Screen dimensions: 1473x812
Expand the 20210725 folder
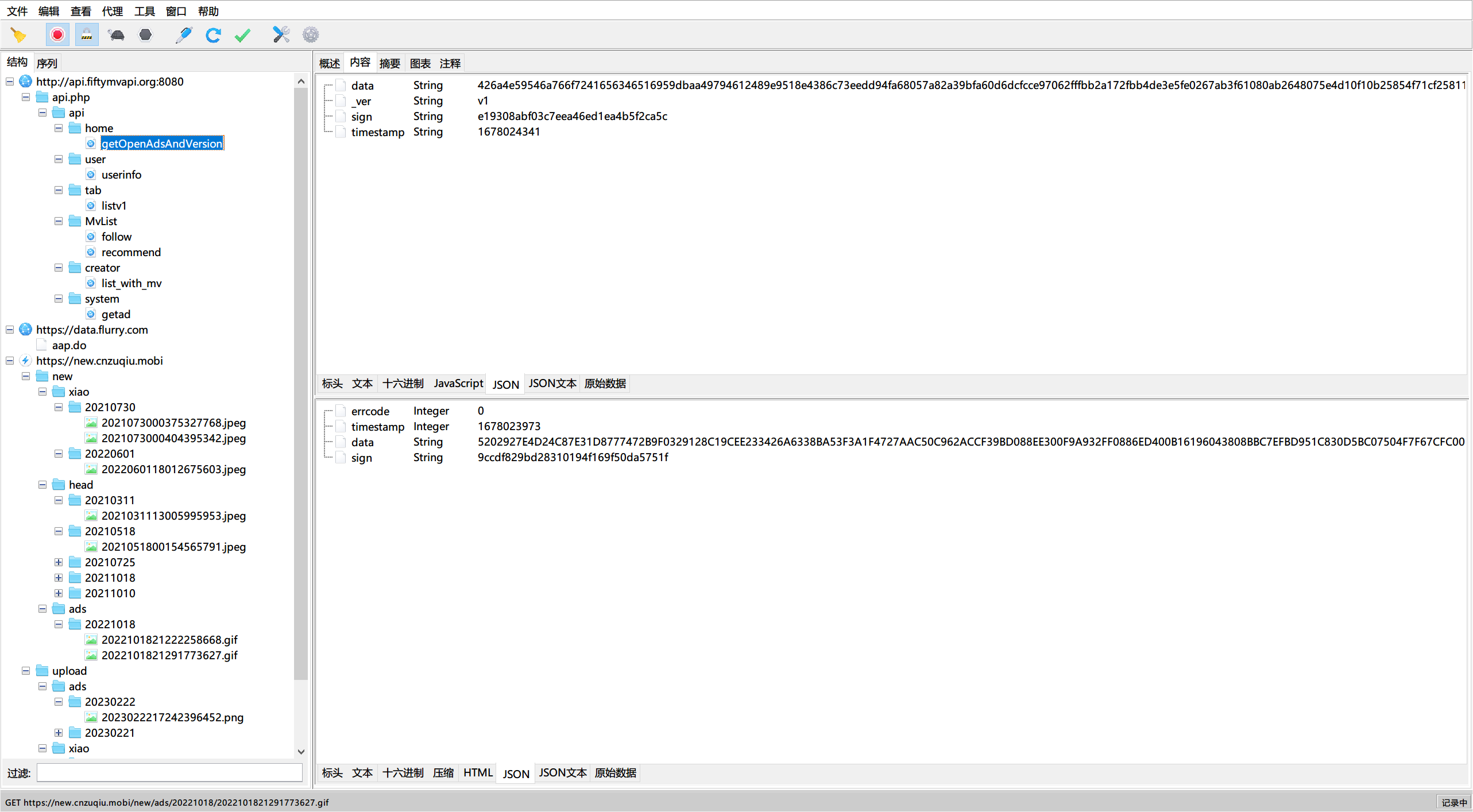click(x=59, y=562)
